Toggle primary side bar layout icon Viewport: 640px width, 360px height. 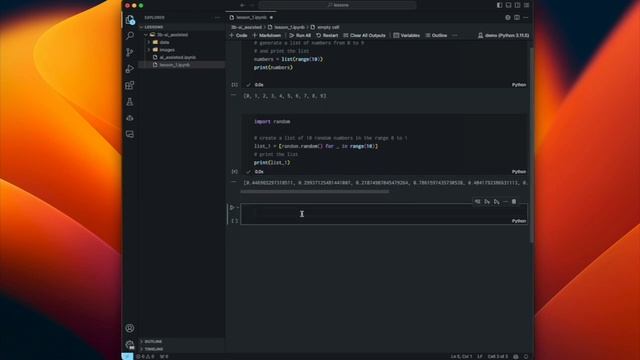[x=500, y=5]
